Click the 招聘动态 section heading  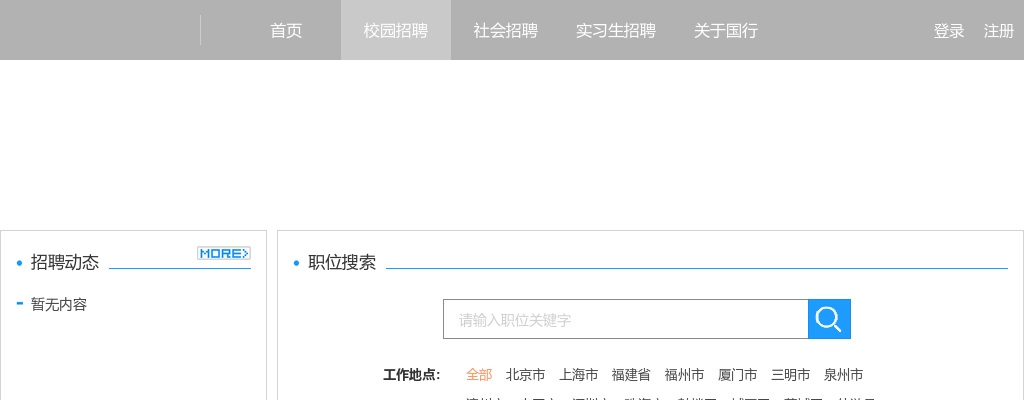coord(65,262)
